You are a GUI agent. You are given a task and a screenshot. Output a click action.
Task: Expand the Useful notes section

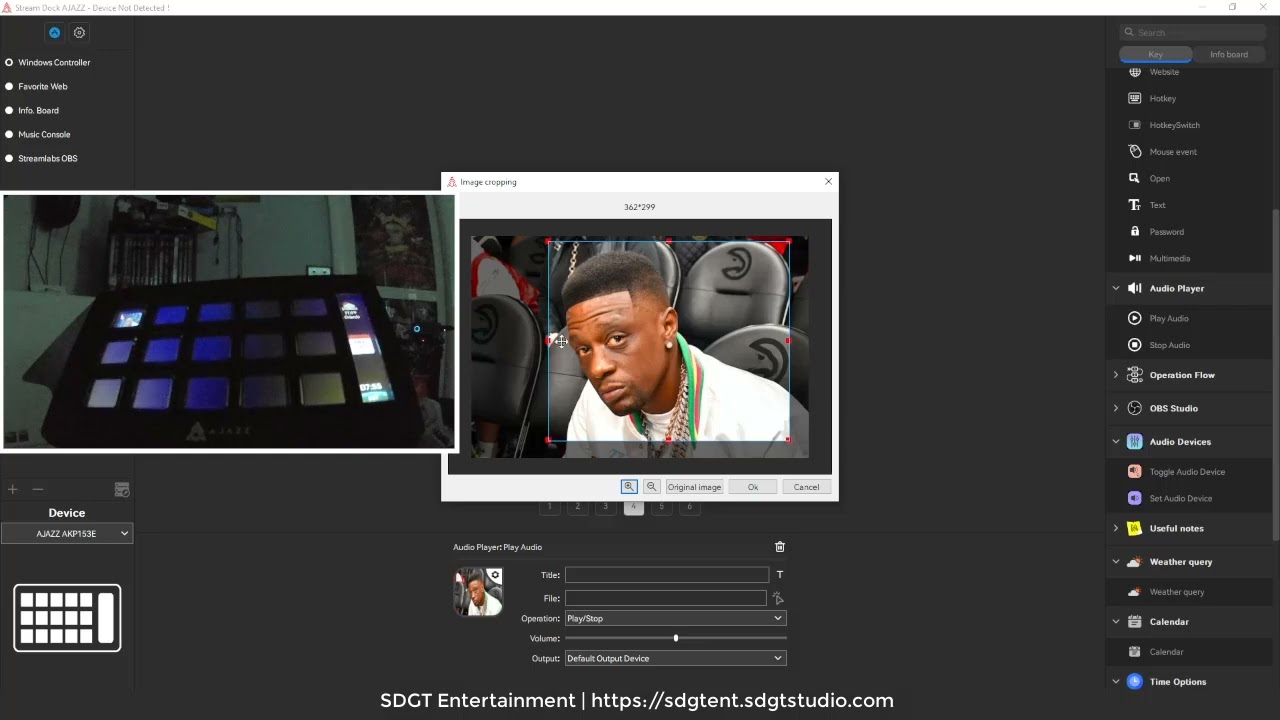click(1116, 528)
